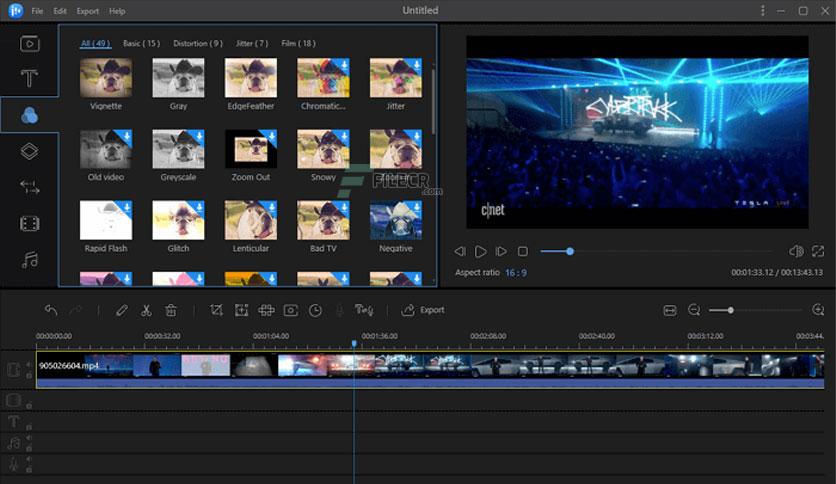Delete clip with trash icon

pos(171,310)
